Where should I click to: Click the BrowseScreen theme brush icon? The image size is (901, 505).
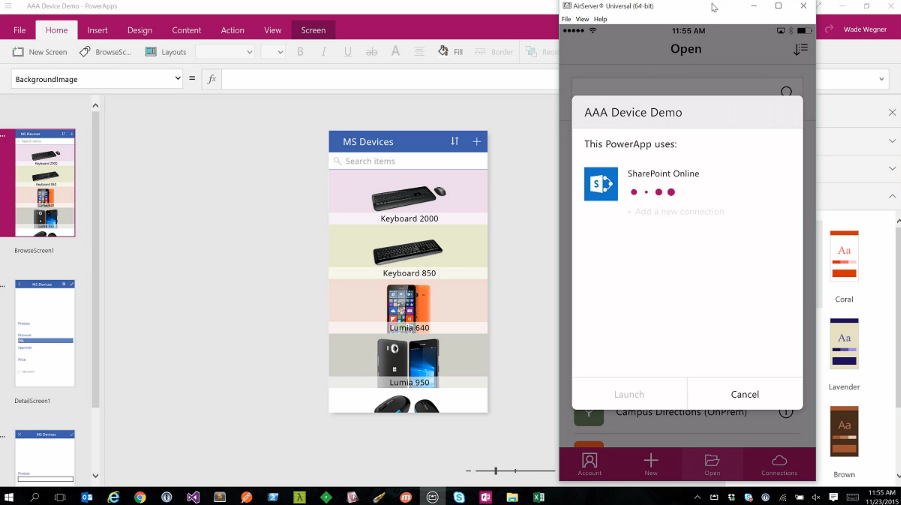85,52
